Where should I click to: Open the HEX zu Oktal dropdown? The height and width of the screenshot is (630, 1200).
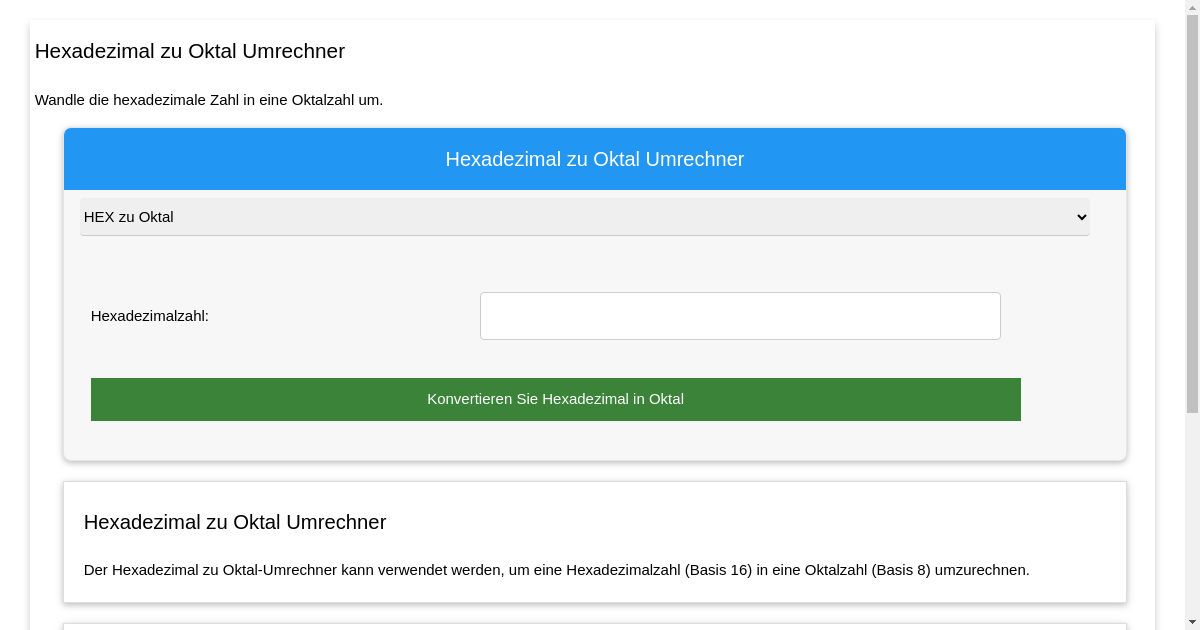[584, 217]
